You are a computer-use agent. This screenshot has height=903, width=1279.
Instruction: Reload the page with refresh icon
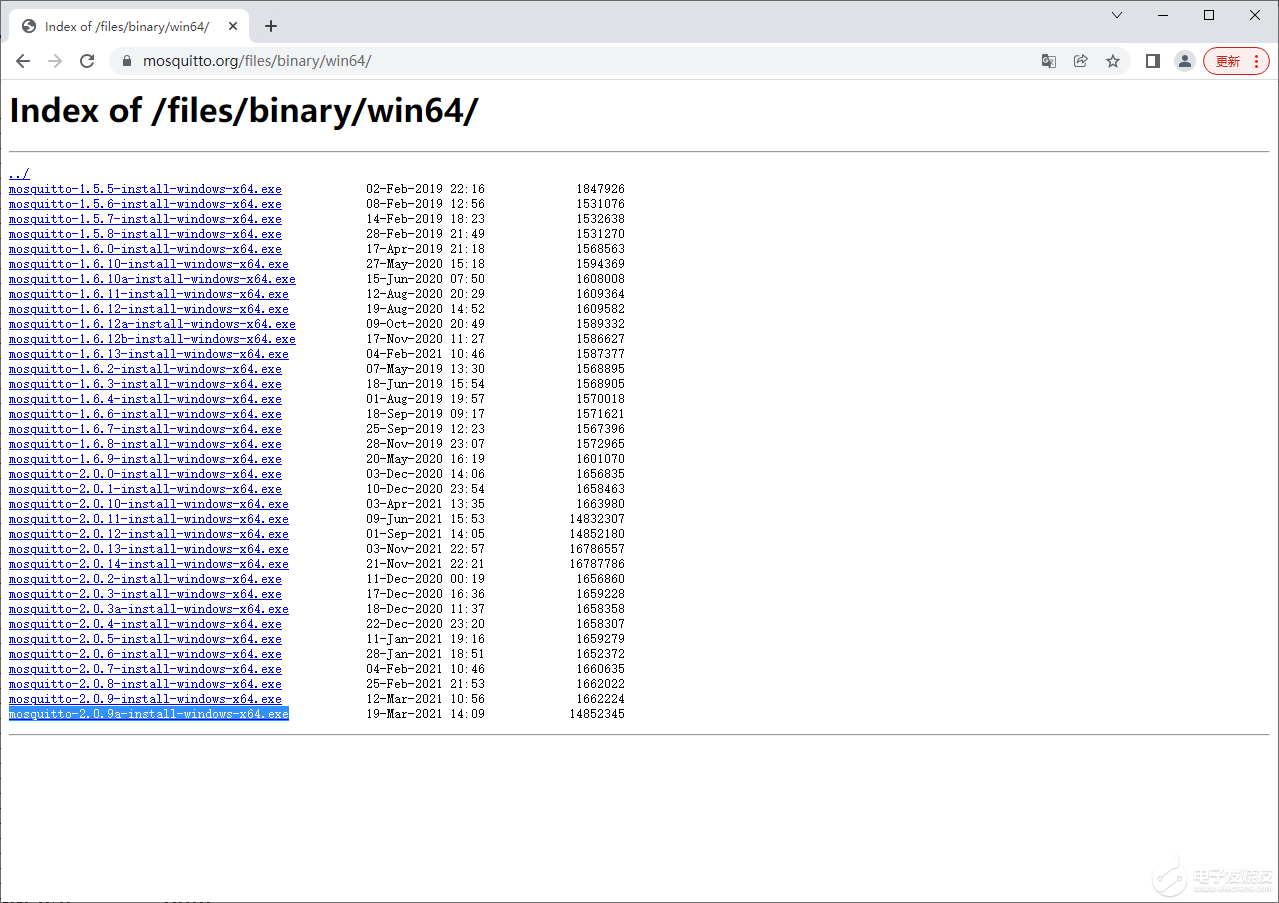(87, 61)
